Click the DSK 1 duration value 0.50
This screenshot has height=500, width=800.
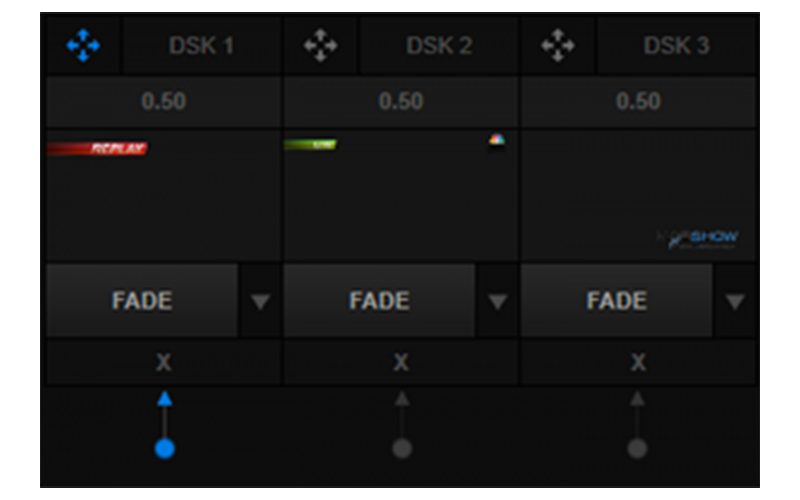click(164, 102)
